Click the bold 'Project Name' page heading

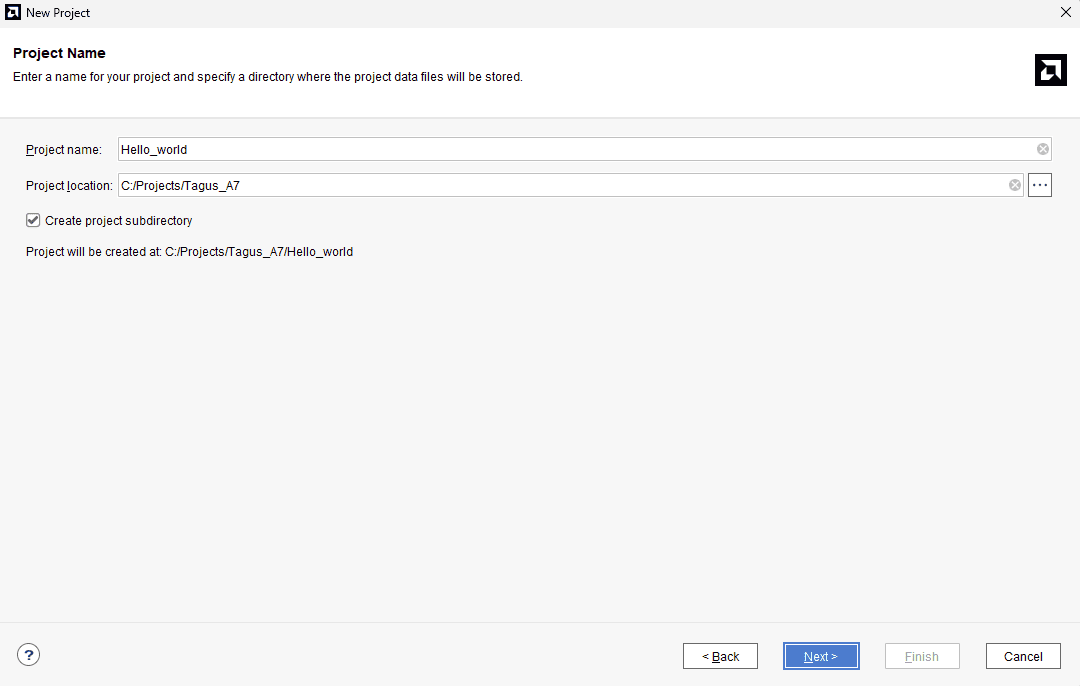(59, 53)
